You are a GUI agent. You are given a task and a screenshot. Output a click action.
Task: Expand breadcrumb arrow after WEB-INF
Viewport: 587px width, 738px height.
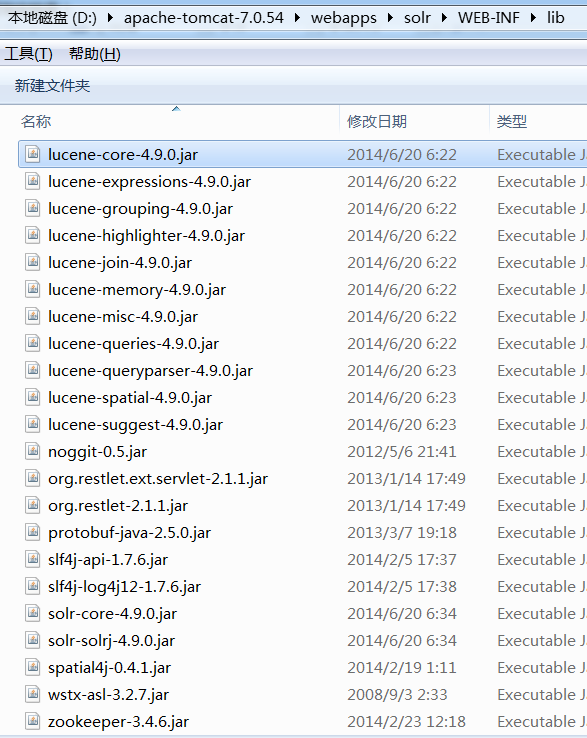[533, 18]
